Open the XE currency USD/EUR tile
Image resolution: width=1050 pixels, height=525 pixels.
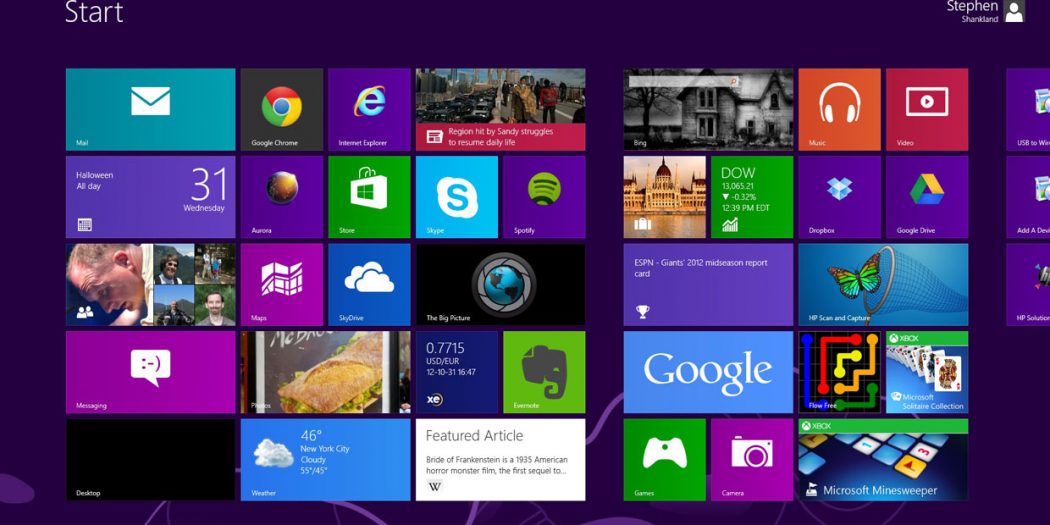point(457,372)
